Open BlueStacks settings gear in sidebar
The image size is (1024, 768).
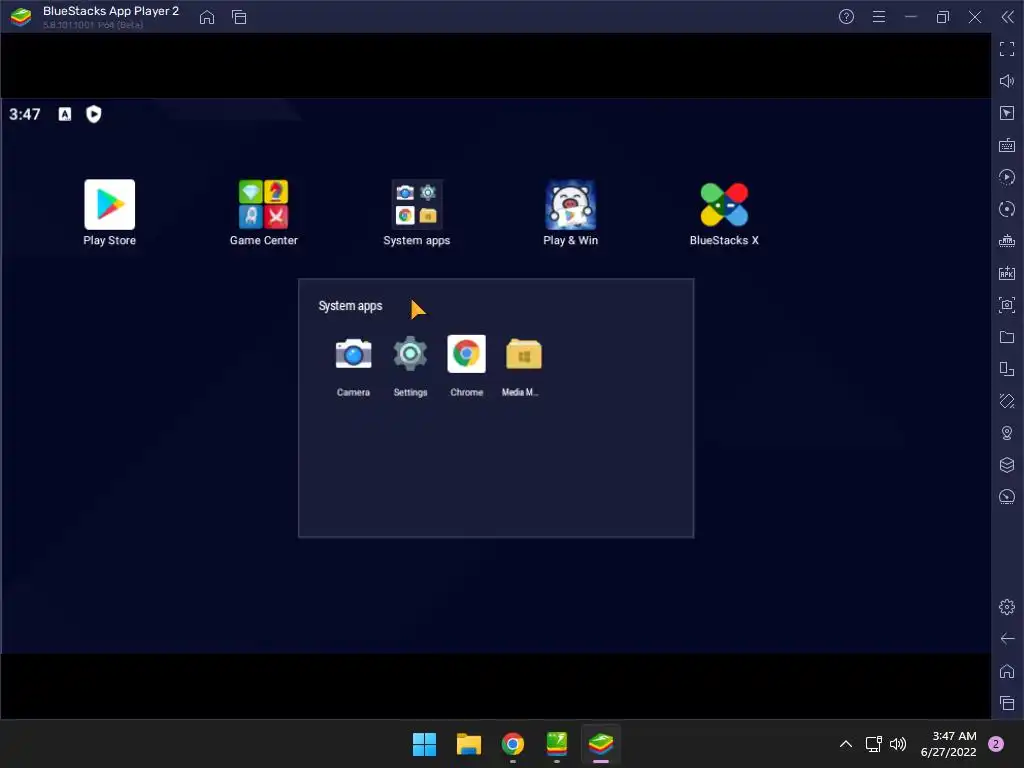(x=1007, y=607)
